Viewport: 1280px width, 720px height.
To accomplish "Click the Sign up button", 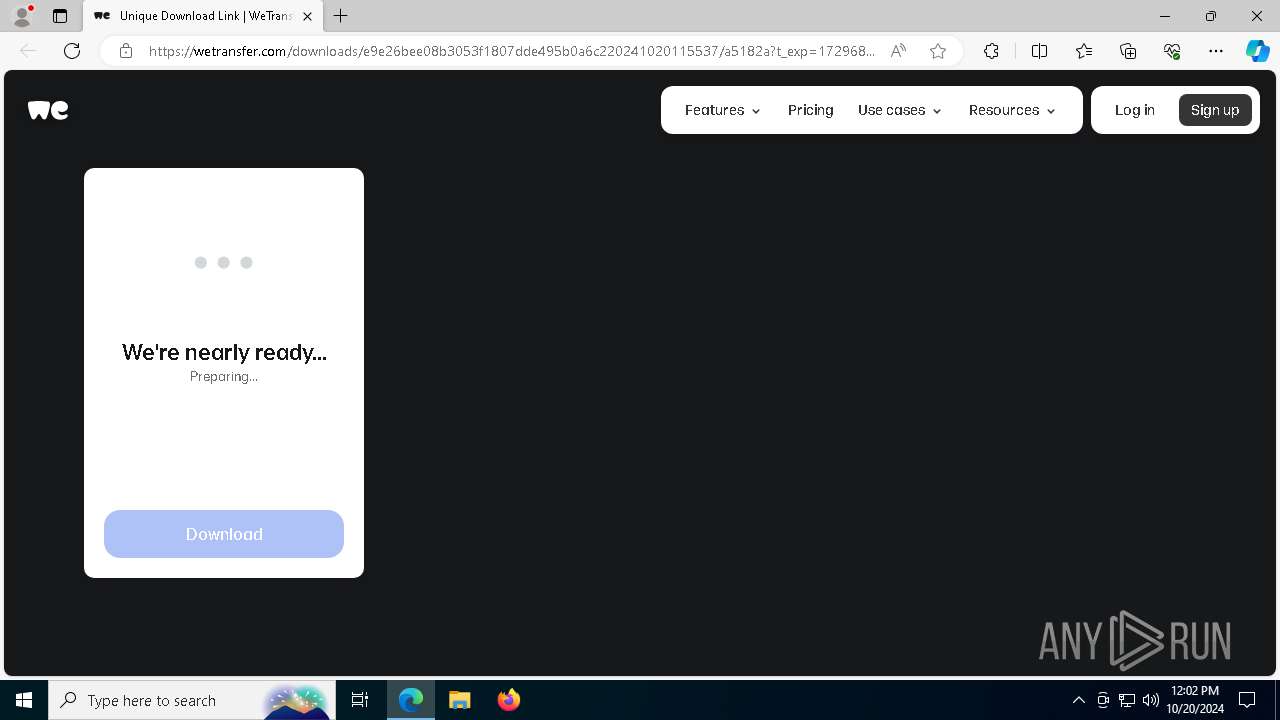I will pyautogui.click(x=1215, y=110).
